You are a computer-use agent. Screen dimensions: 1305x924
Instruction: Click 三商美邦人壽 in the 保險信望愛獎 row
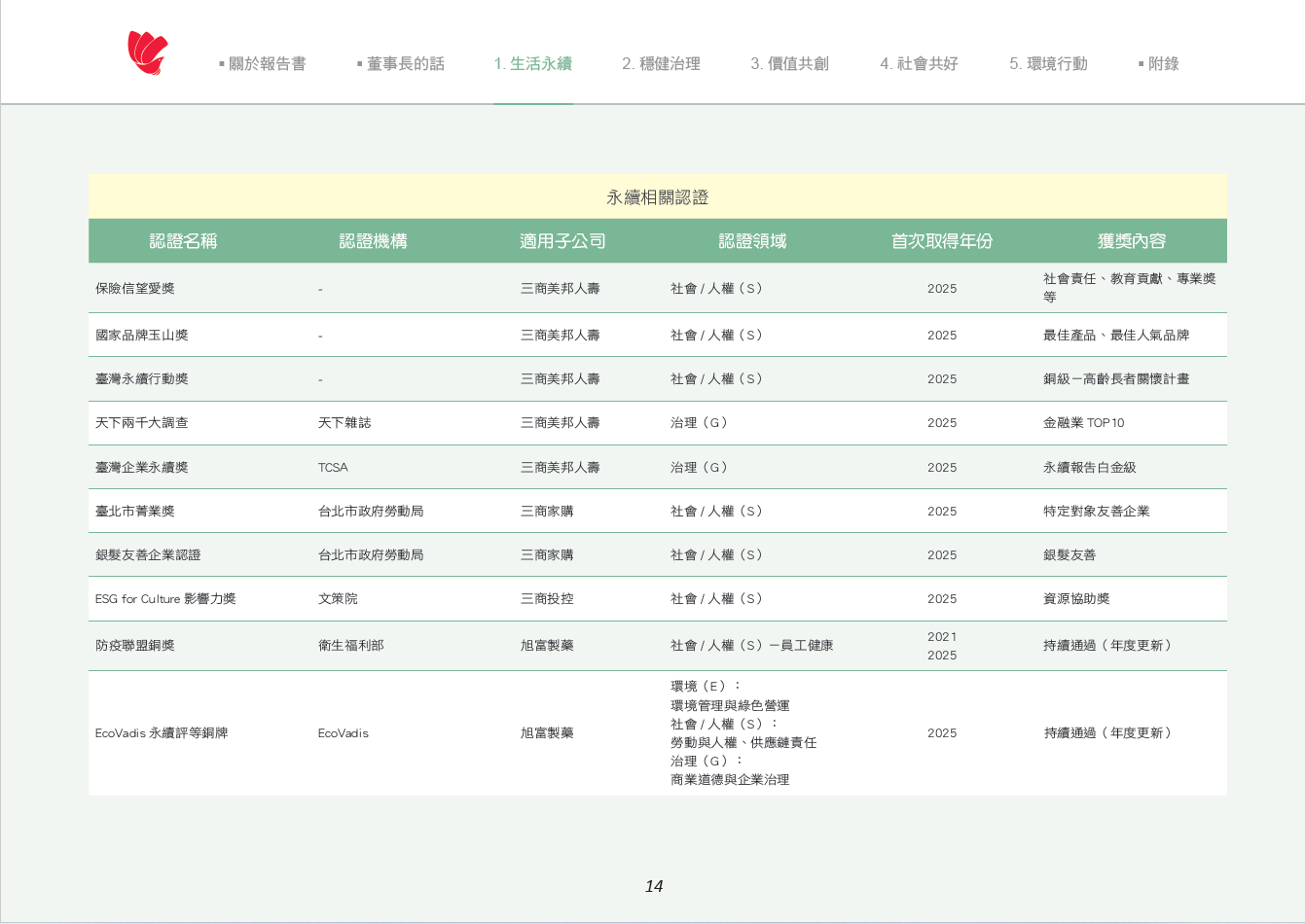tap(561, 289)
